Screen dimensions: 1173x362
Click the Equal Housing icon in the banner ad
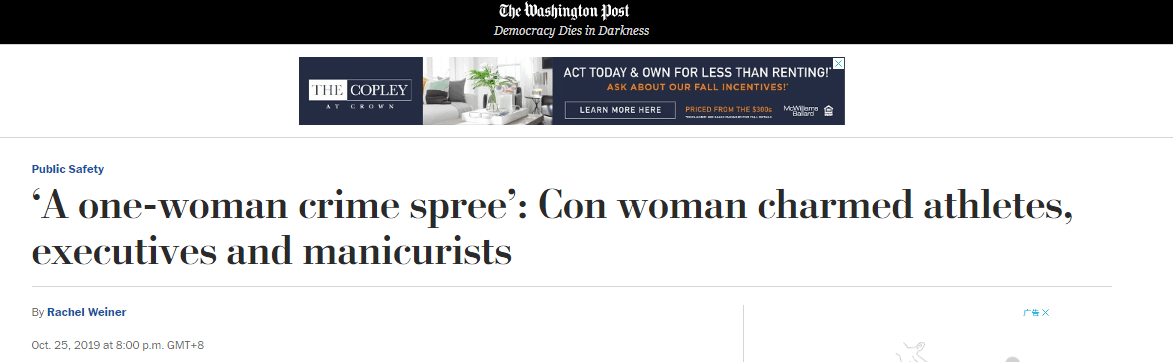pyautogui.click(x=828, y=111)
